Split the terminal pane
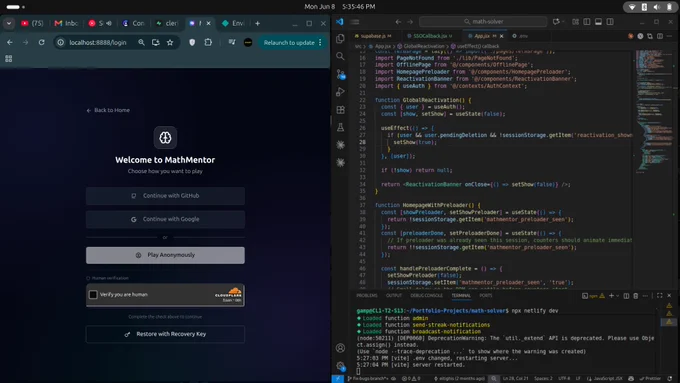Viewport: 680px width, 383px height. click(626, 296)
